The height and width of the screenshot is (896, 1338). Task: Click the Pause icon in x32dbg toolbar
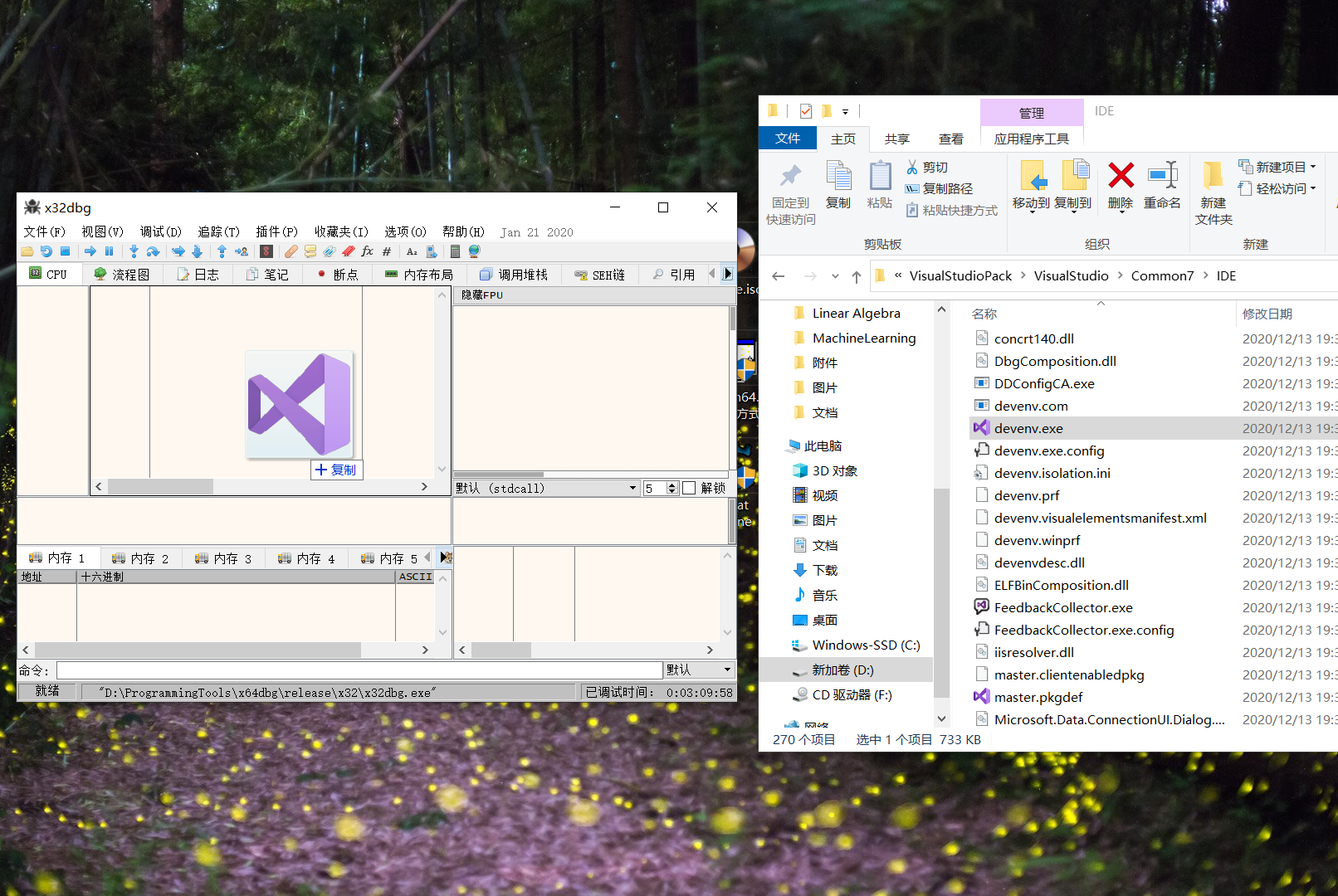(109, 251)
